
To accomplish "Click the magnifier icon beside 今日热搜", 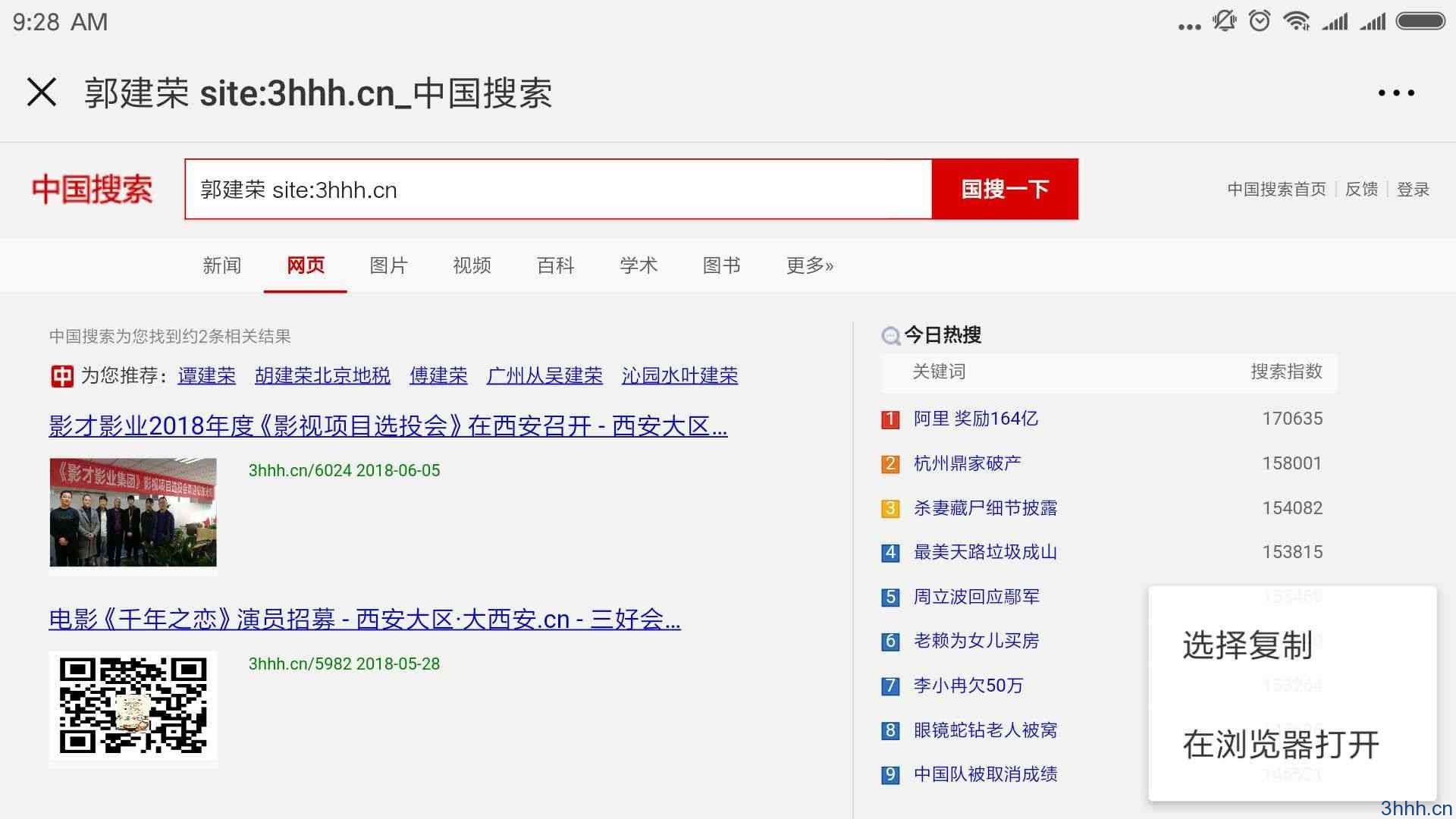I will click(890, 335).
